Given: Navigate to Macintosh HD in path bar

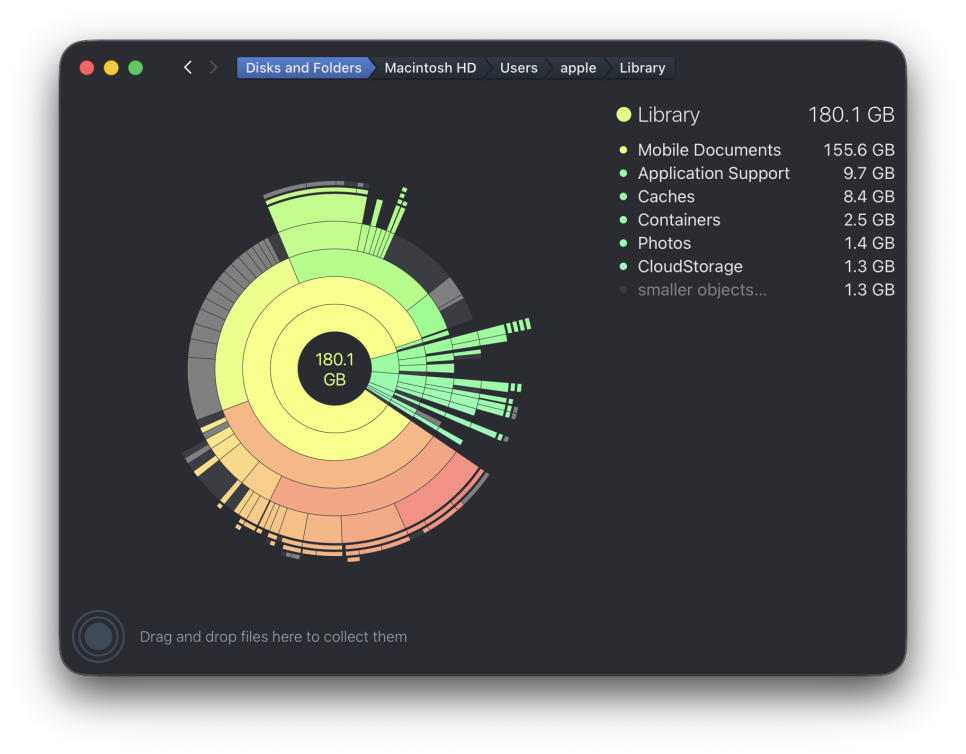Looking at the screenshot, I should point(430,68).
